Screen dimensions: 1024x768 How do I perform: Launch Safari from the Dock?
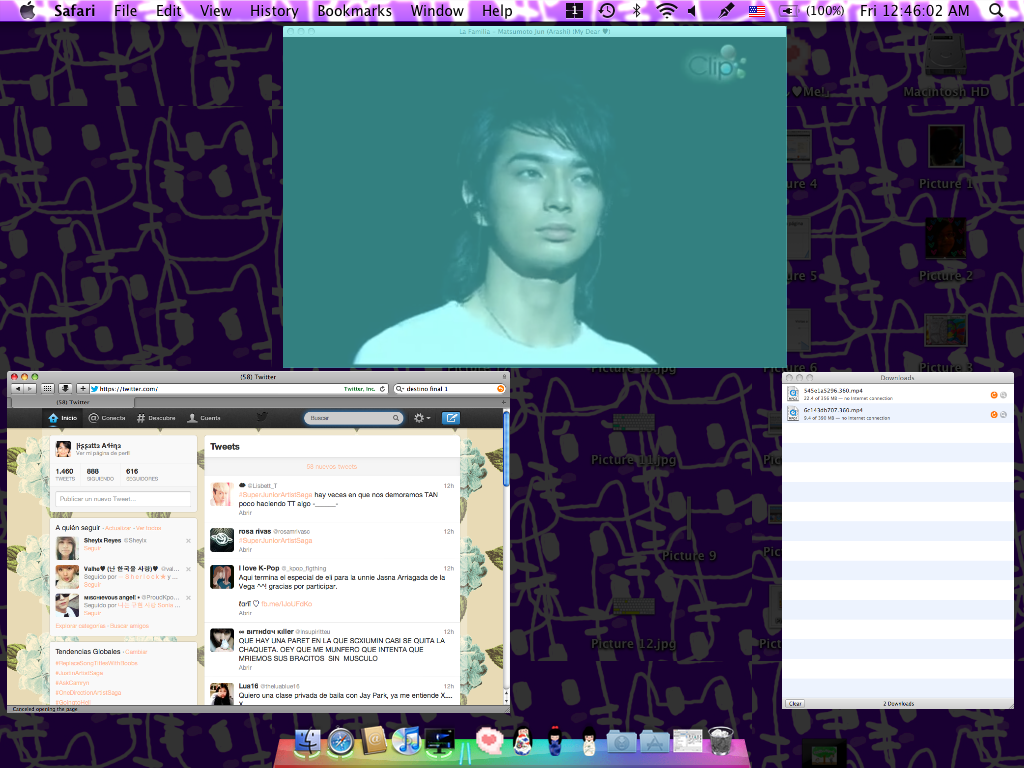pos(341,742)
